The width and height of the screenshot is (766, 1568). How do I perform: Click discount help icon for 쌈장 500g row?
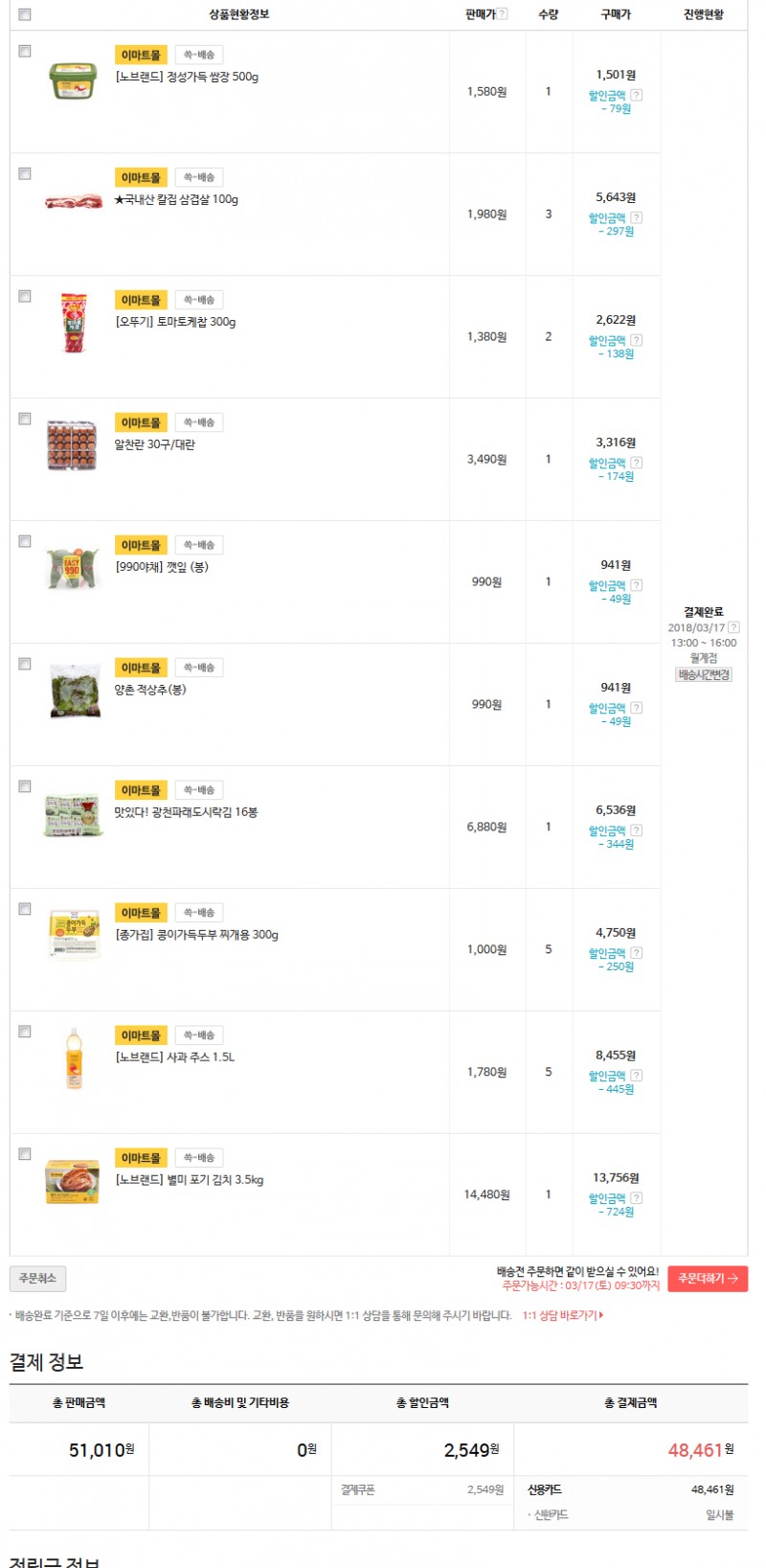(637, 95)
